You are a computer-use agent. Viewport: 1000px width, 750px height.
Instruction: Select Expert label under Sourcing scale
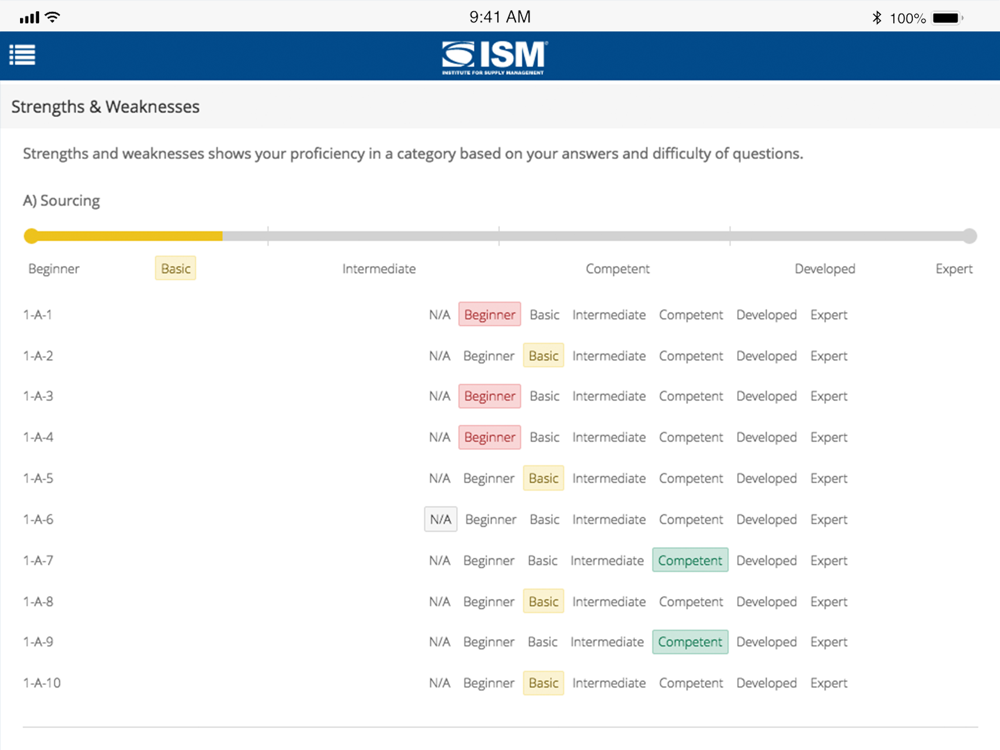point(954,268)
